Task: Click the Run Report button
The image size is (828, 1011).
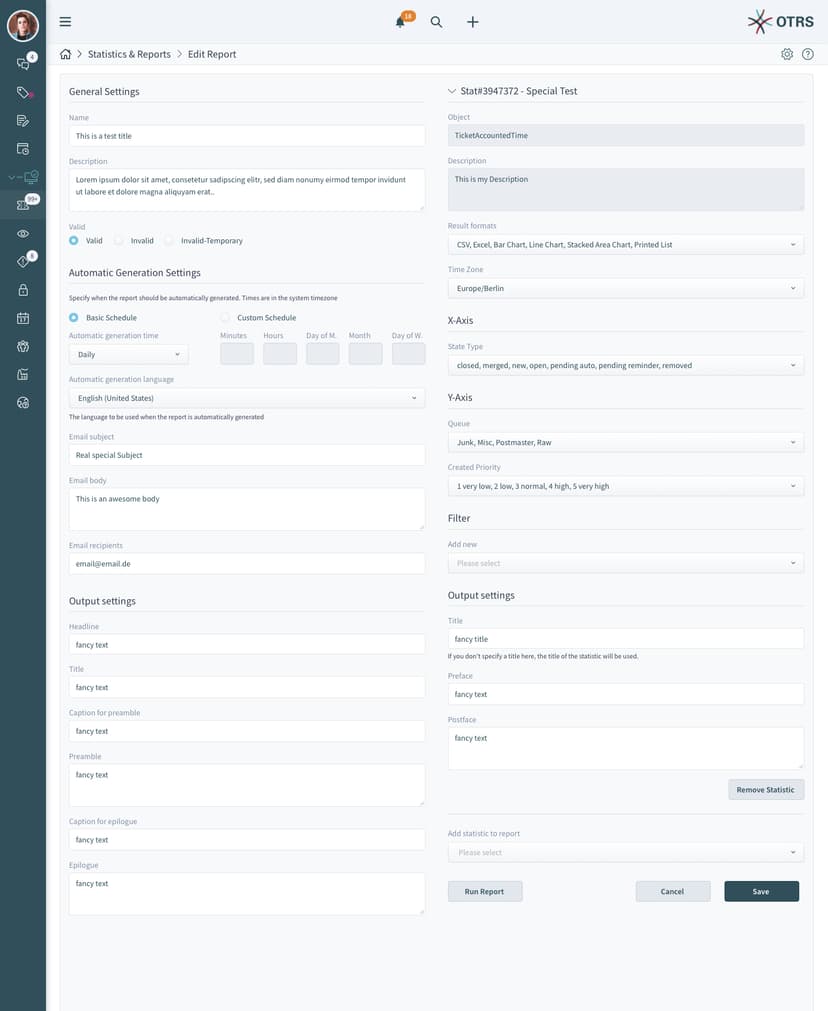Action: [x=485, y=891]
